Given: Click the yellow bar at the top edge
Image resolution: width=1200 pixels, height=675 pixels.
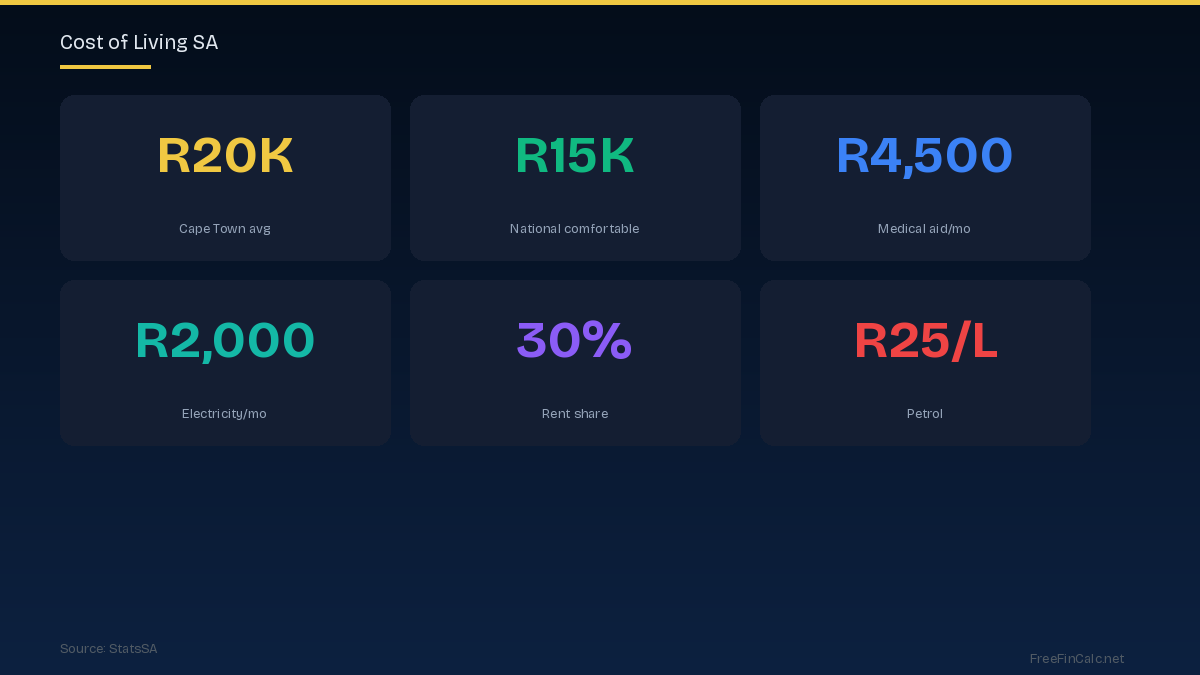Looking at the screenshot, I should (600, 2).
